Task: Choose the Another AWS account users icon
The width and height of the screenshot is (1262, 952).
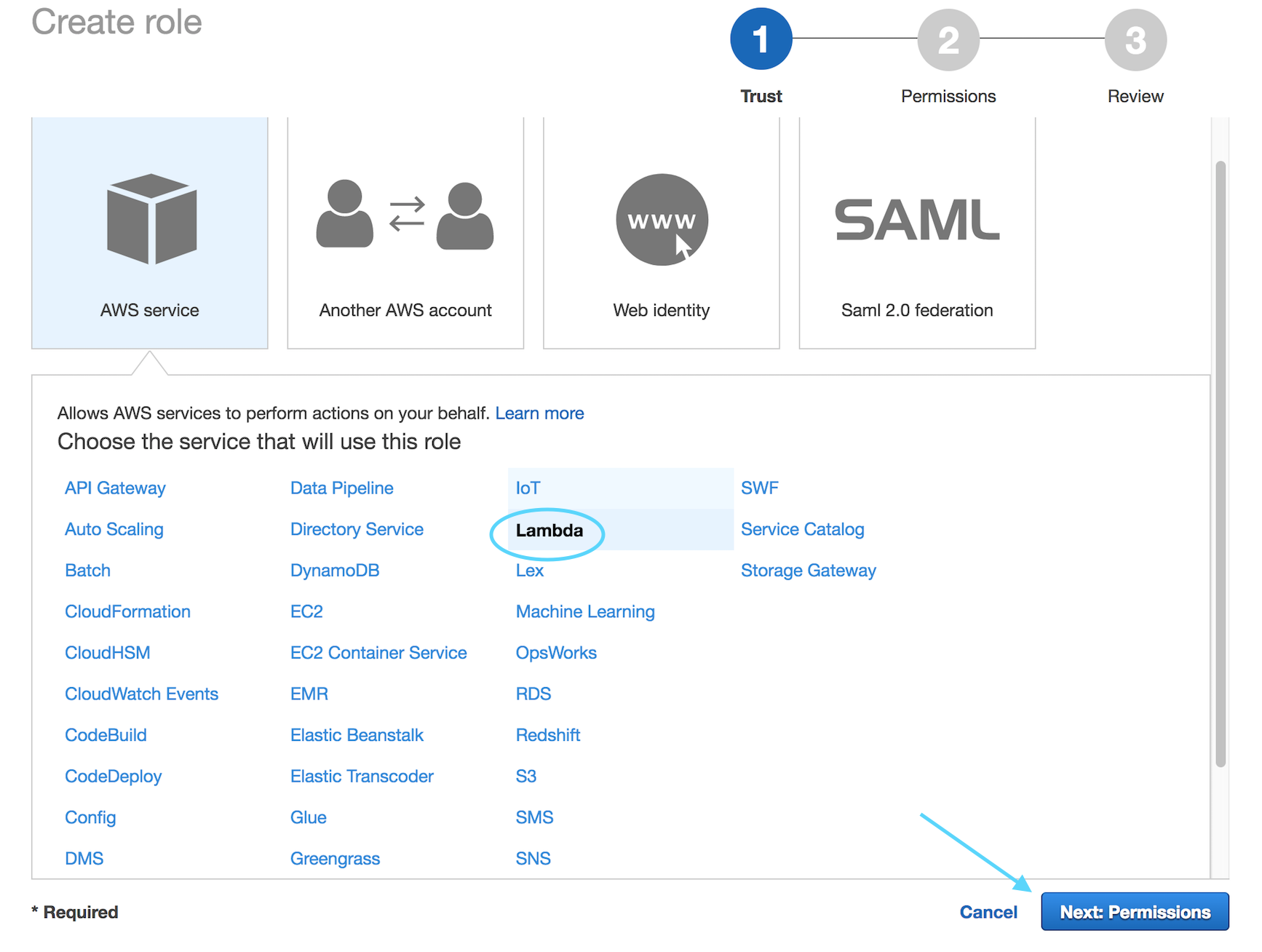Action: coord(405,215)
